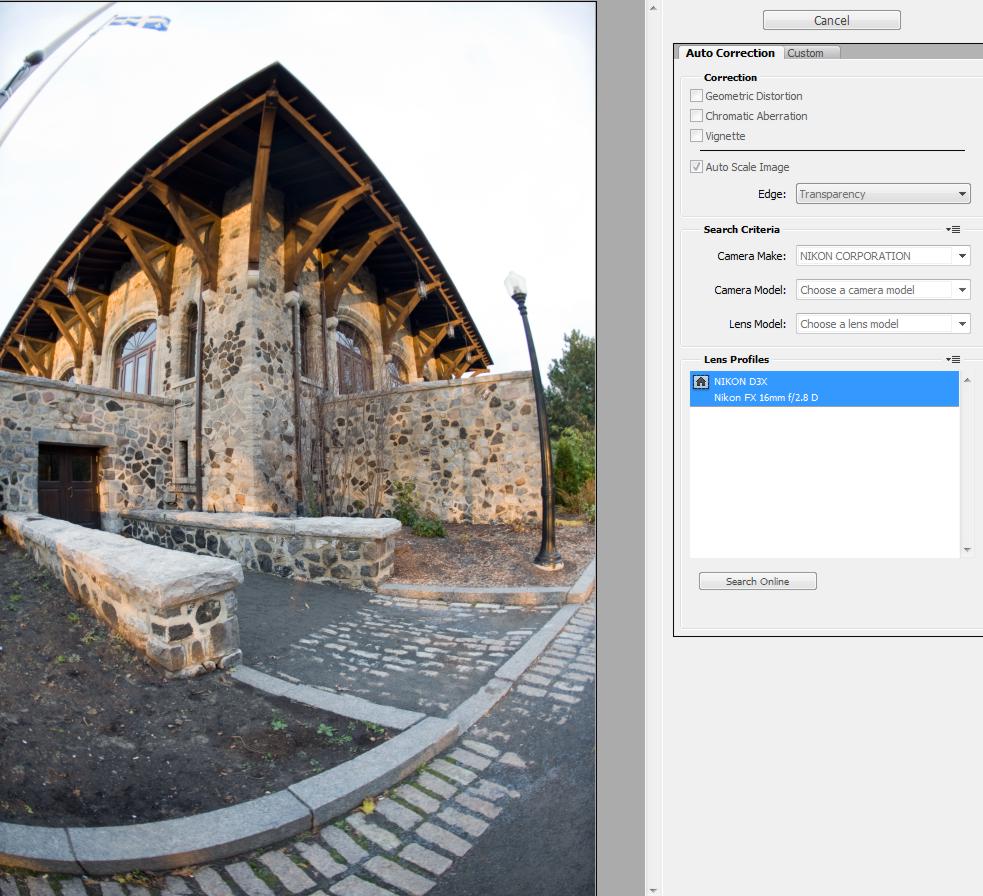Viewport: 983px width, 896px height.
Task: Click the preview pane's bottom scroll arrow
Action: (x=654, y=889)
